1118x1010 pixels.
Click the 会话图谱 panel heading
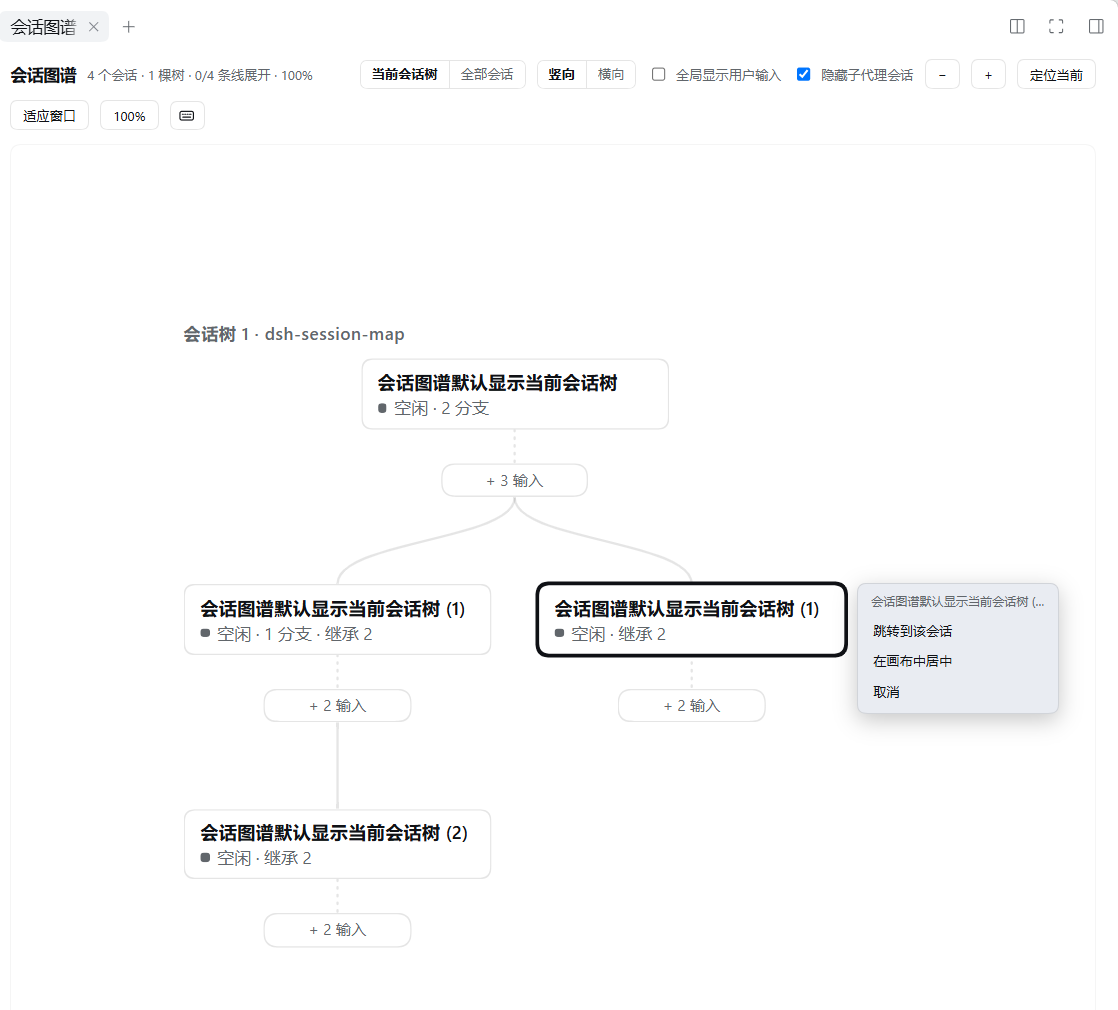click(x=43, y=75)
